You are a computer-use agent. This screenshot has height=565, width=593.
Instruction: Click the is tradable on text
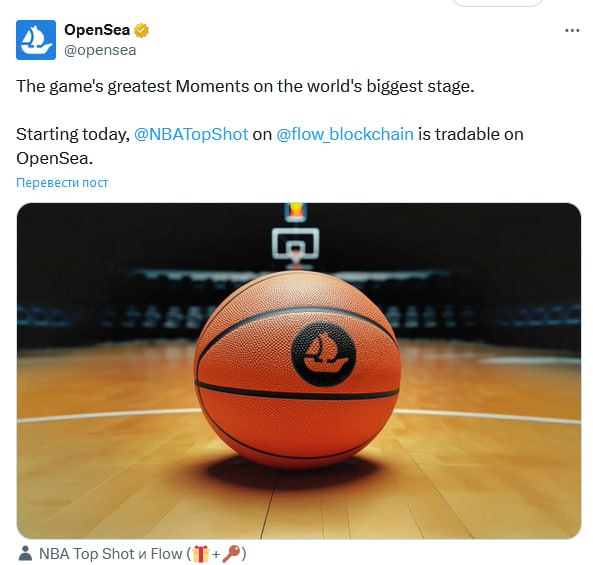(x=471, y=134)
